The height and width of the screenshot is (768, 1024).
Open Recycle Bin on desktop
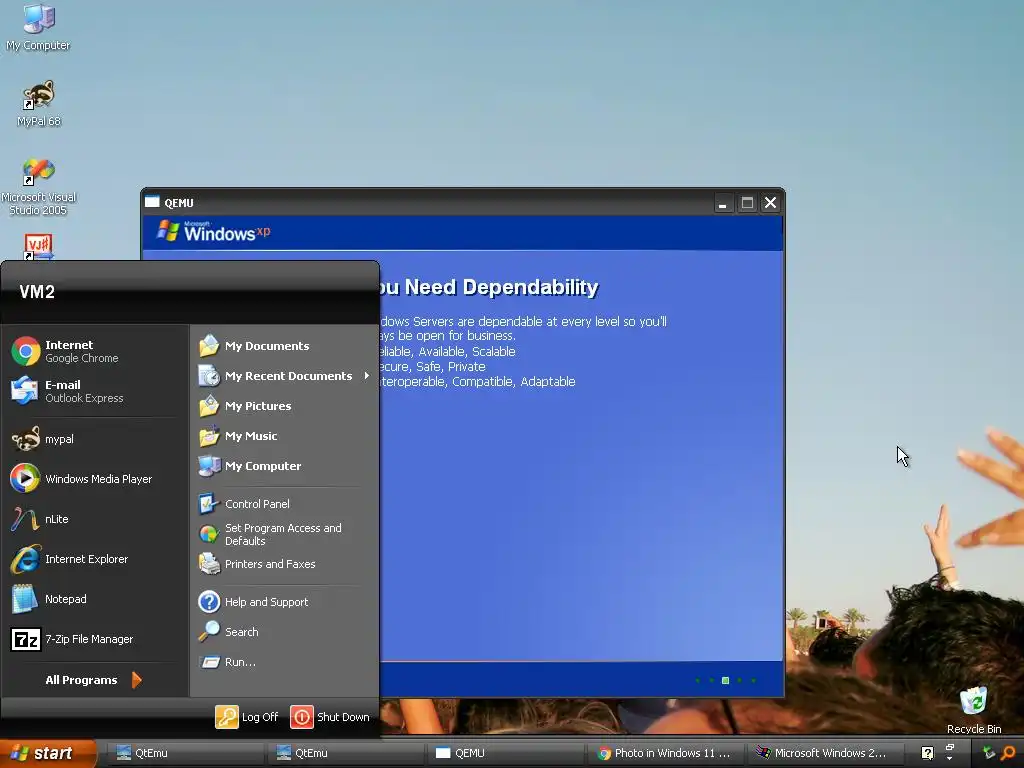point(974,711)
